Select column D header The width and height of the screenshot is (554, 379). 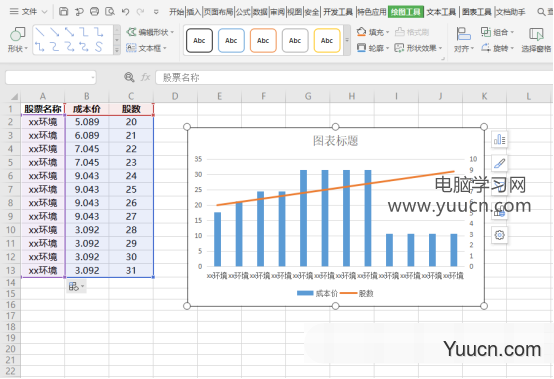(175, 96)
